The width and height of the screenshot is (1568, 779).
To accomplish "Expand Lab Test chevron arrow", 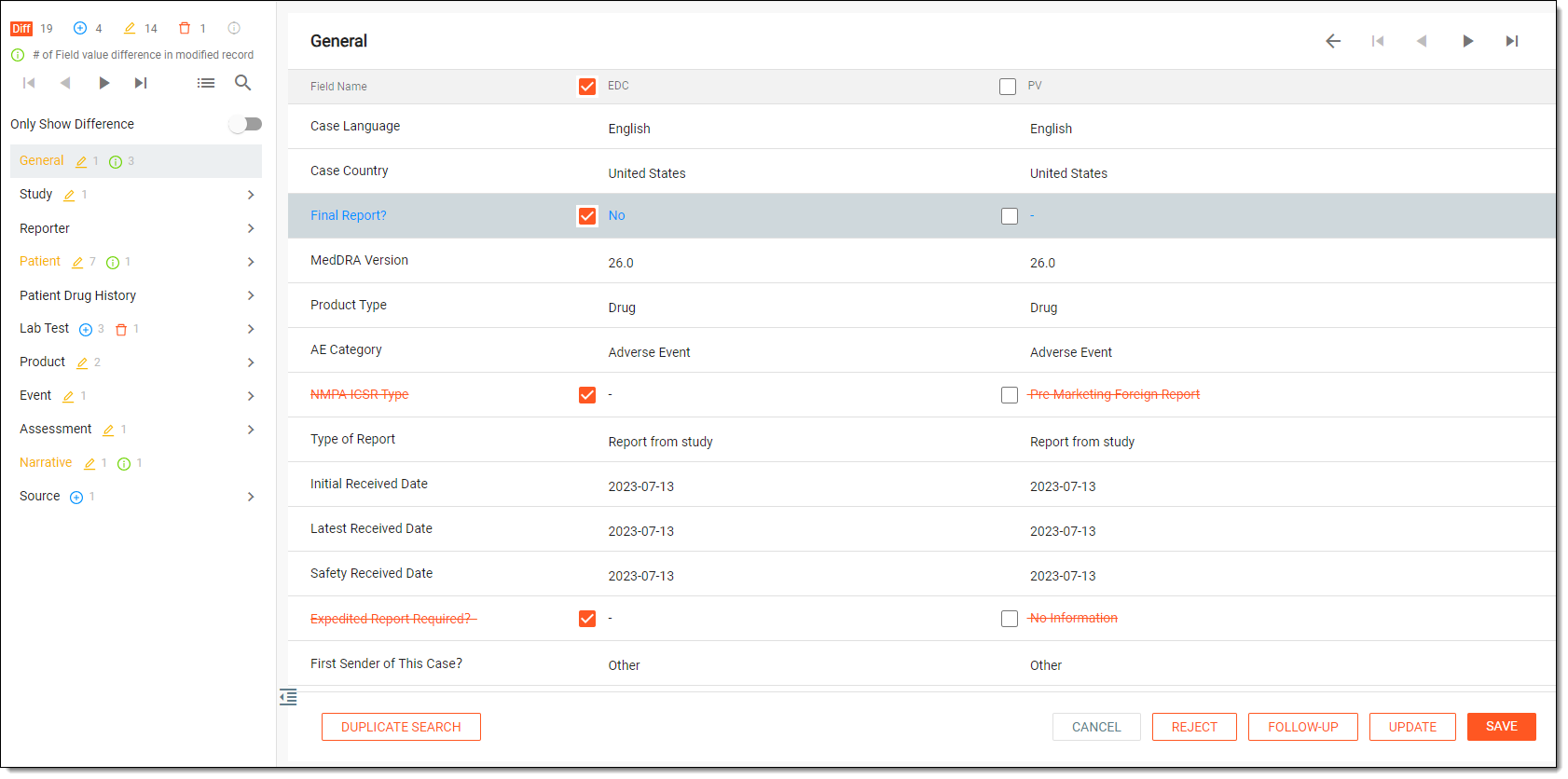I will coord(251,329).
